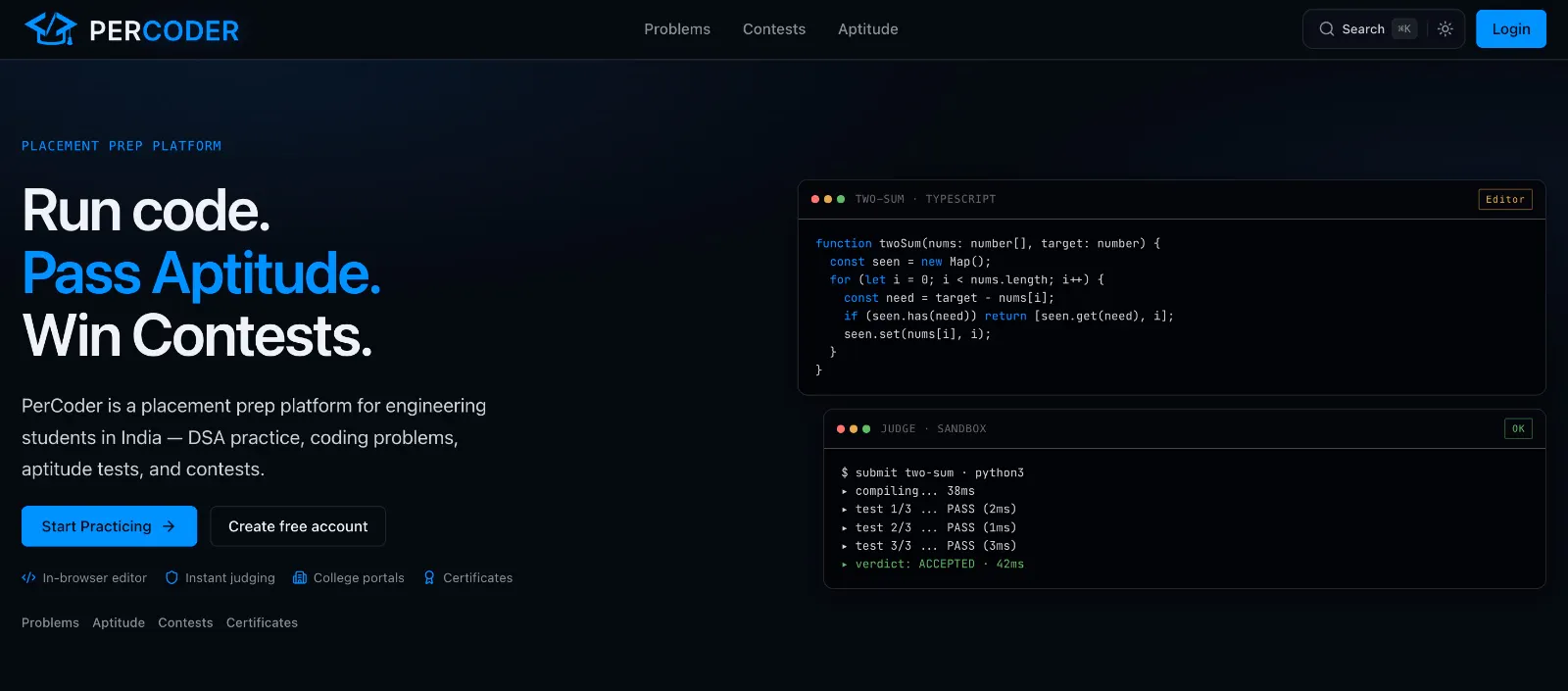Screen dimensions: 1568x691
Task: Click the Editor badge on code panel
Action: click(1505, 200)
